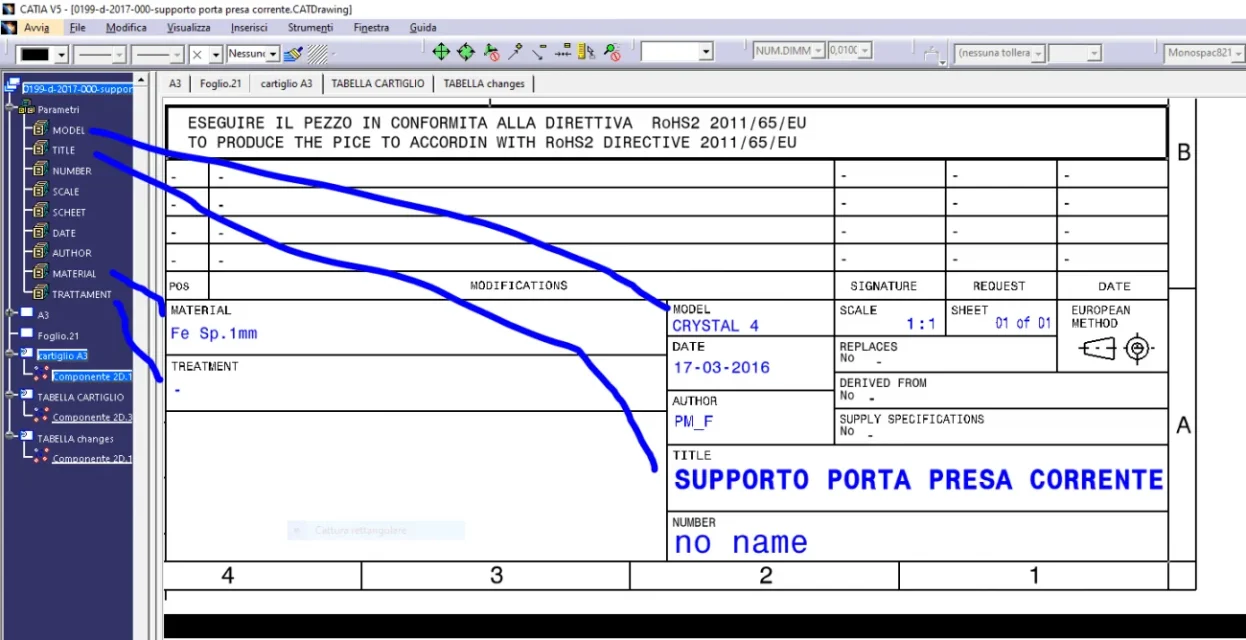Select MATERIAL parameter in tree
Image resolution: width=1246 pixels, height=640 pixels.
74,273
